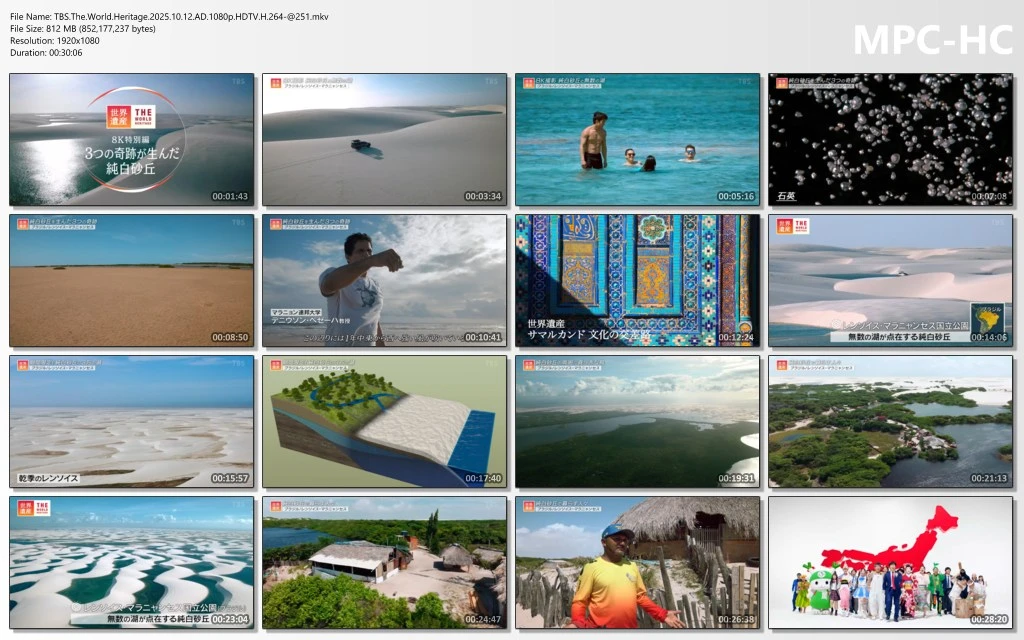Click the Samarkand mosaic tile thumbnail
Image resolution: width=1024 pixels, height=640 pixels.
coord(637,280)
